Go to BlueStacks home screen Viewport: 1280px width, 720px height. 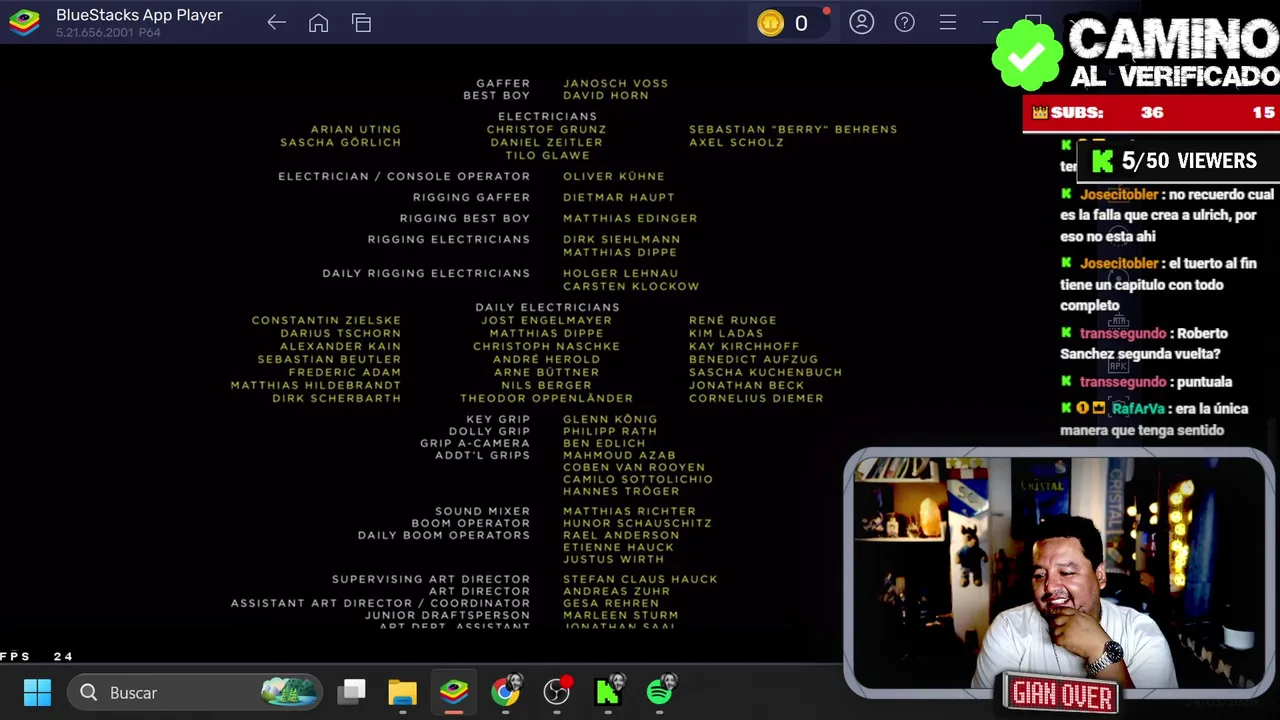coord(319,23)
